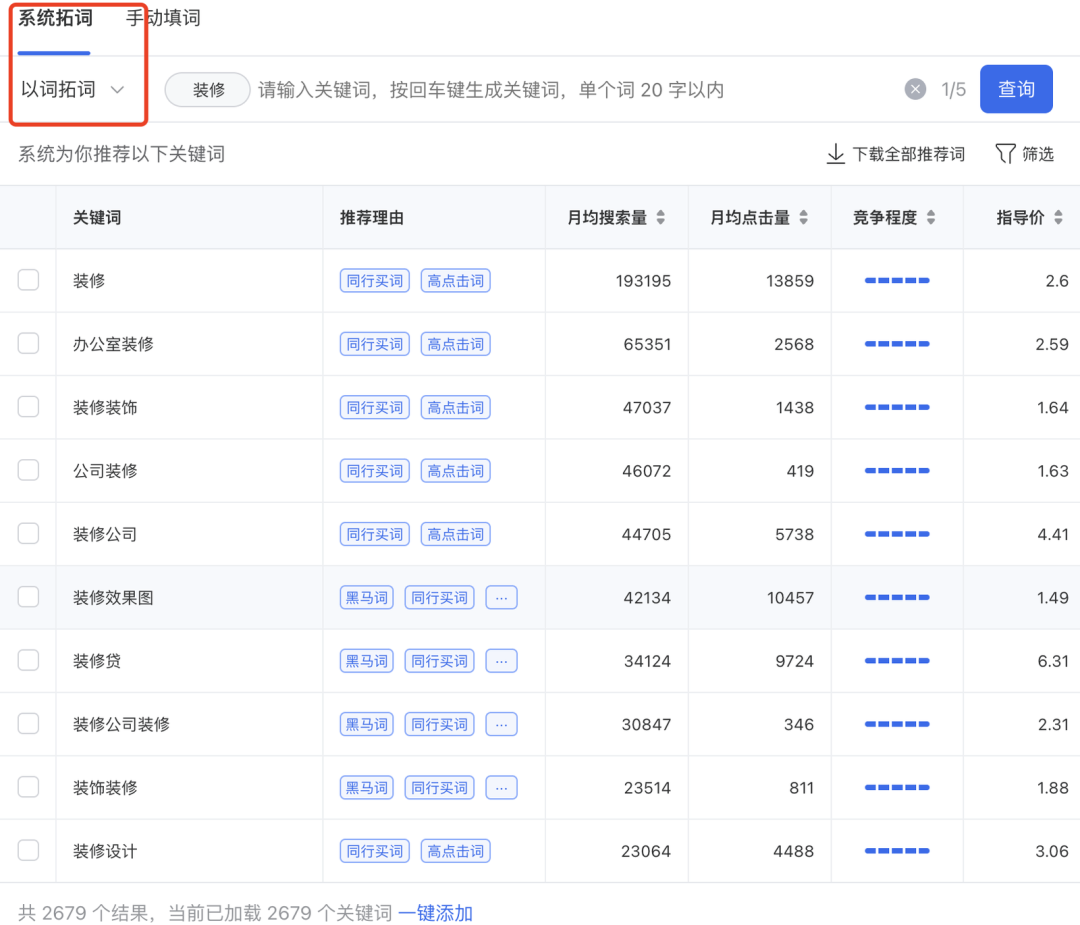Tick the checkbox next to 装修设计
The height and width of the screenshot is (925, 1080).
tap(28, 851)
